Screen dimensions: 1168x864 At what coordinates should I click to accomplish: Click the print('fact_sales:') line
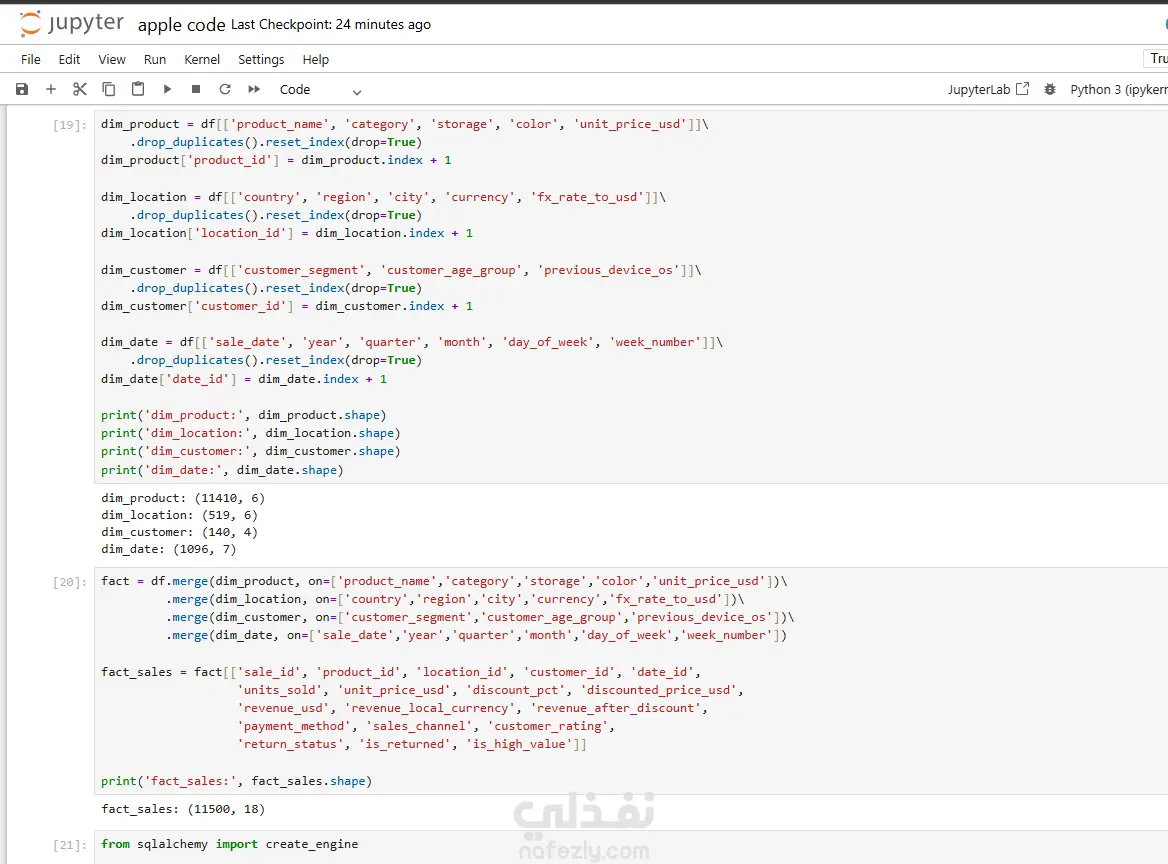(x=236, y=781)
